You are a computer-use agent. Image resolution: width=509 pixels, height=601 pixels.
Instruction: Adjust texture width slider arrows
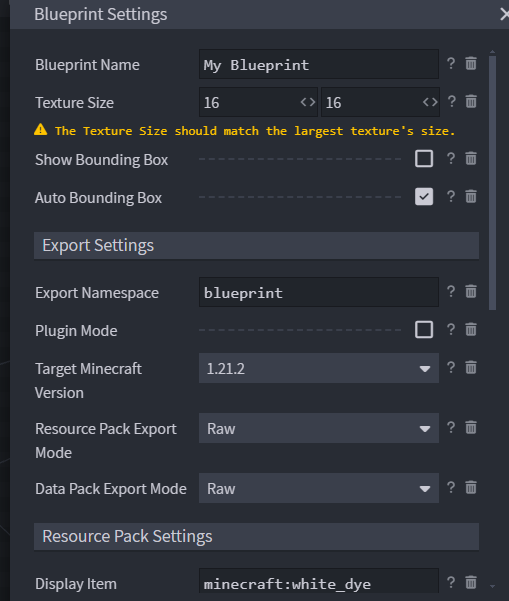click(x=308, y=102)
